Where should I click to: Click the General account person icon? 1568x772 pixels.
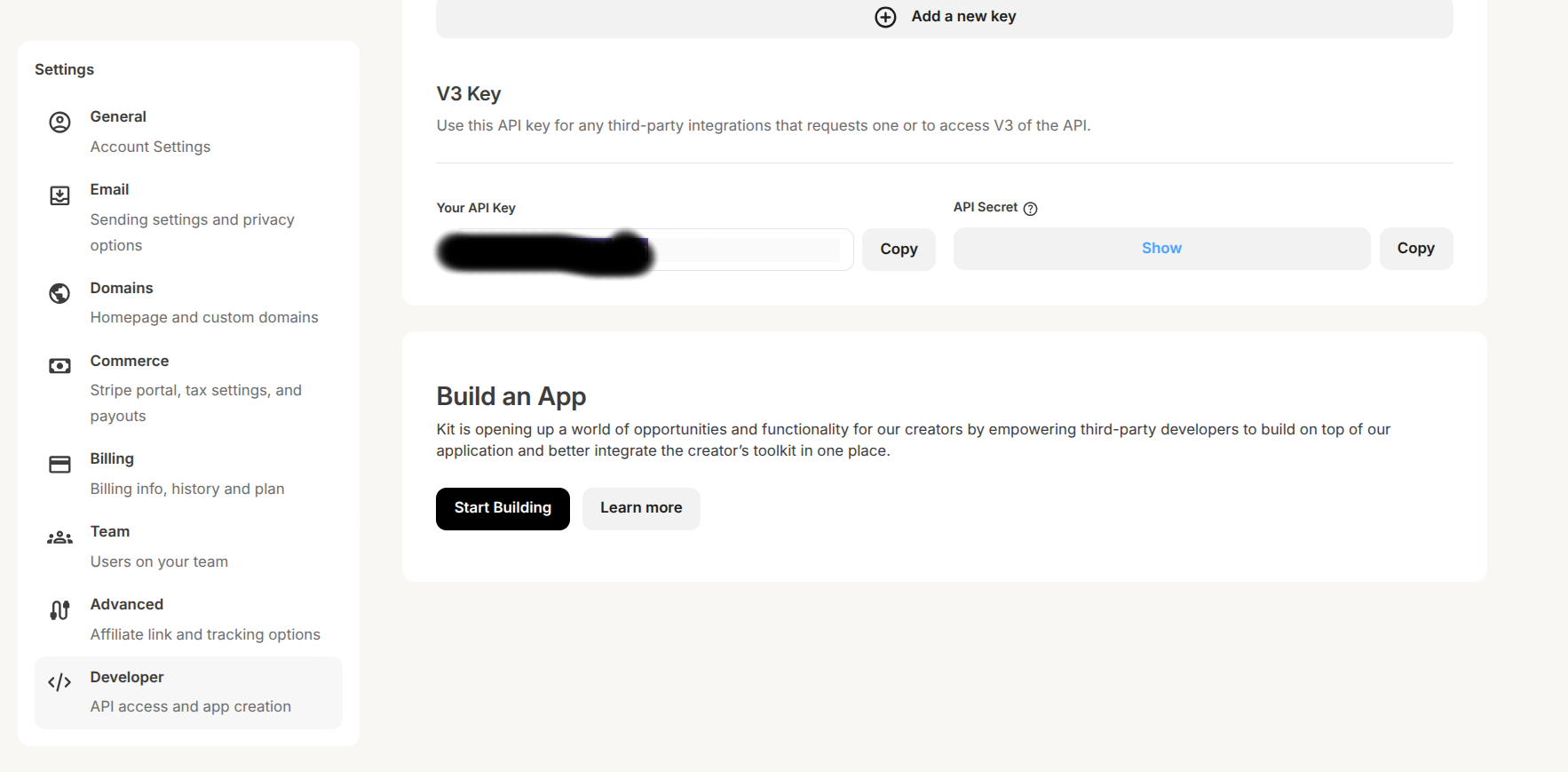pyautogui.click(x=59, y=123)
